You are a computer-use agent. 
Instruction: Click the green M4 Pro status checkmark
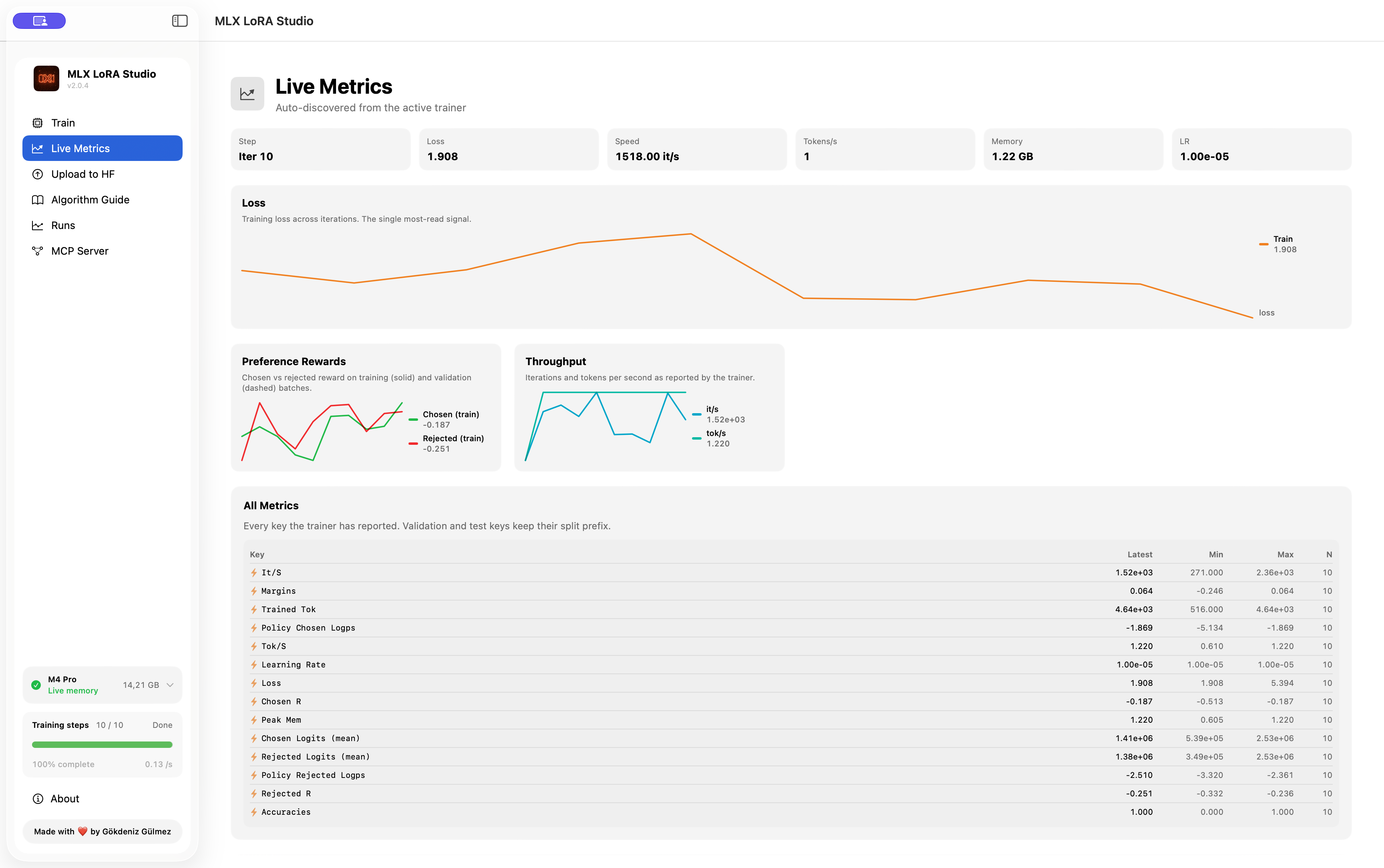coord(36,685)
